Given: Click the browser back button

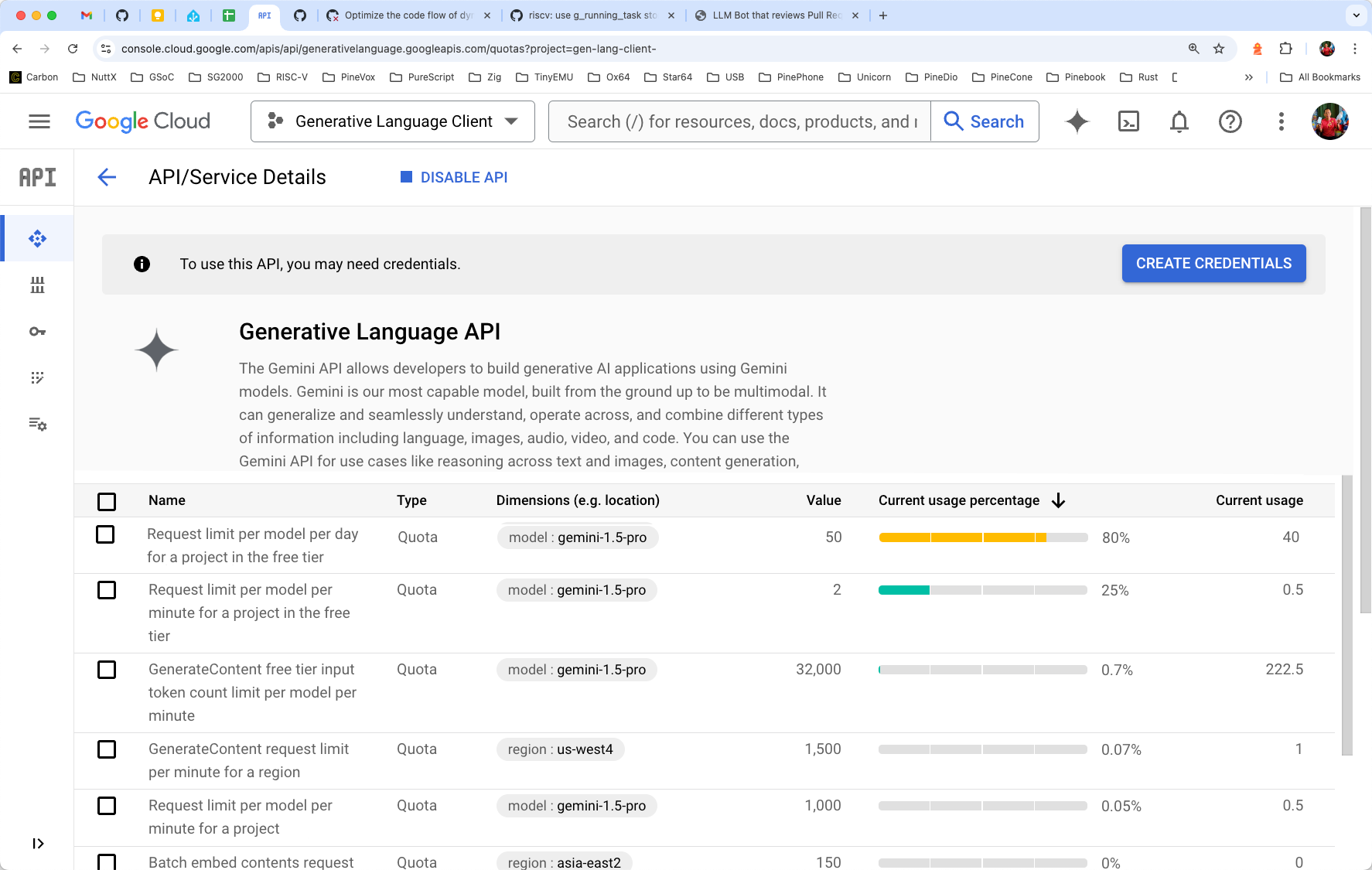Looking at the screenshot, I should (x=17, y=49).
